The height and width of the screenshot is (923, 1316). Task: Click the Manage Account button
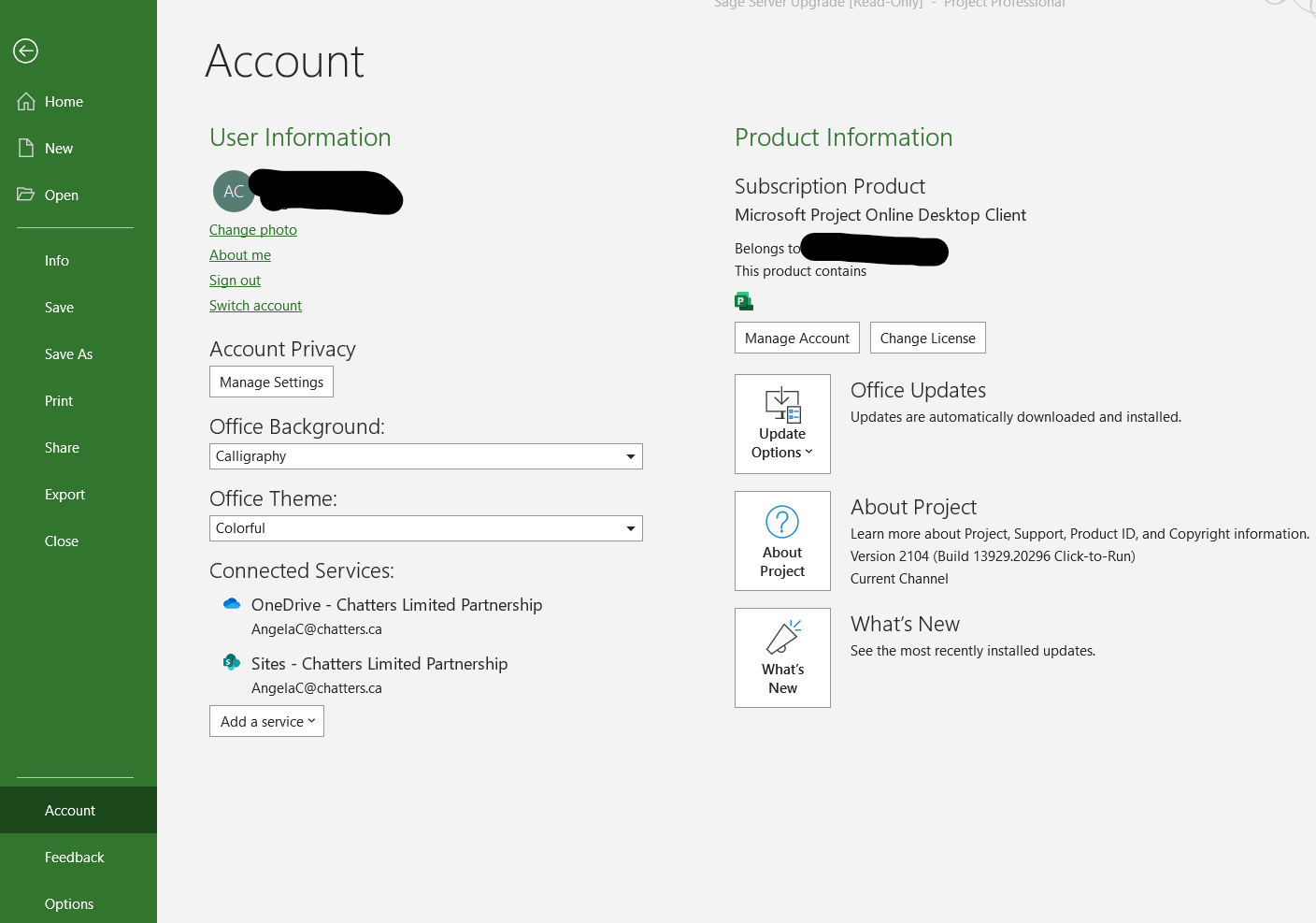pyautogui.click(x=797, y=338)
